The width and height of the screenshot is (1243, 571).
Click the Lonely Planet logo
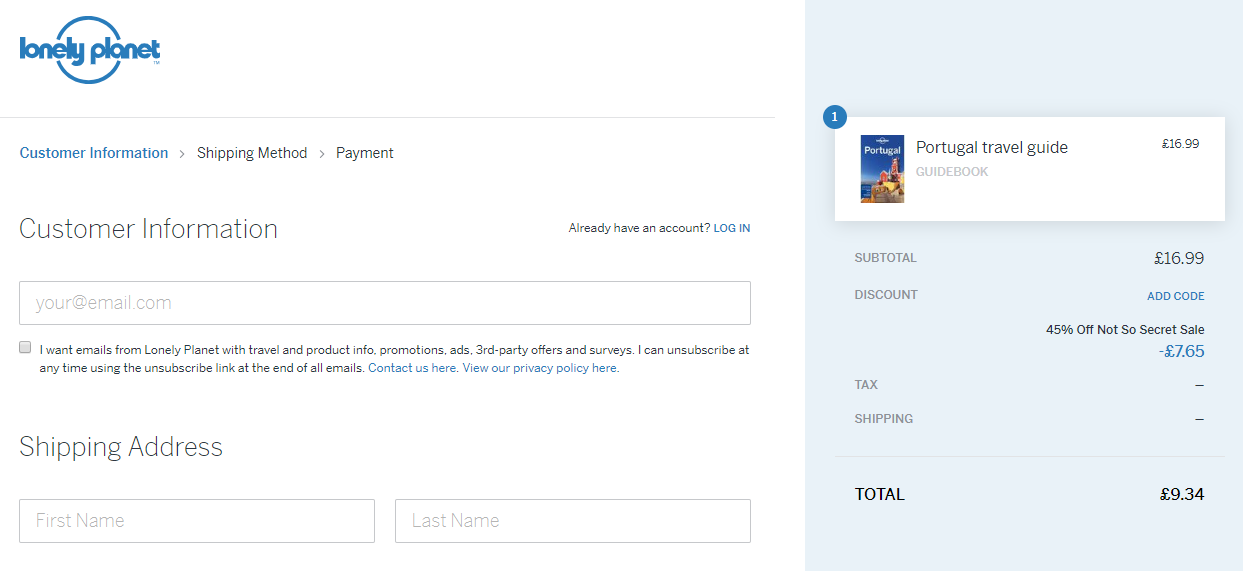(90, 50)
